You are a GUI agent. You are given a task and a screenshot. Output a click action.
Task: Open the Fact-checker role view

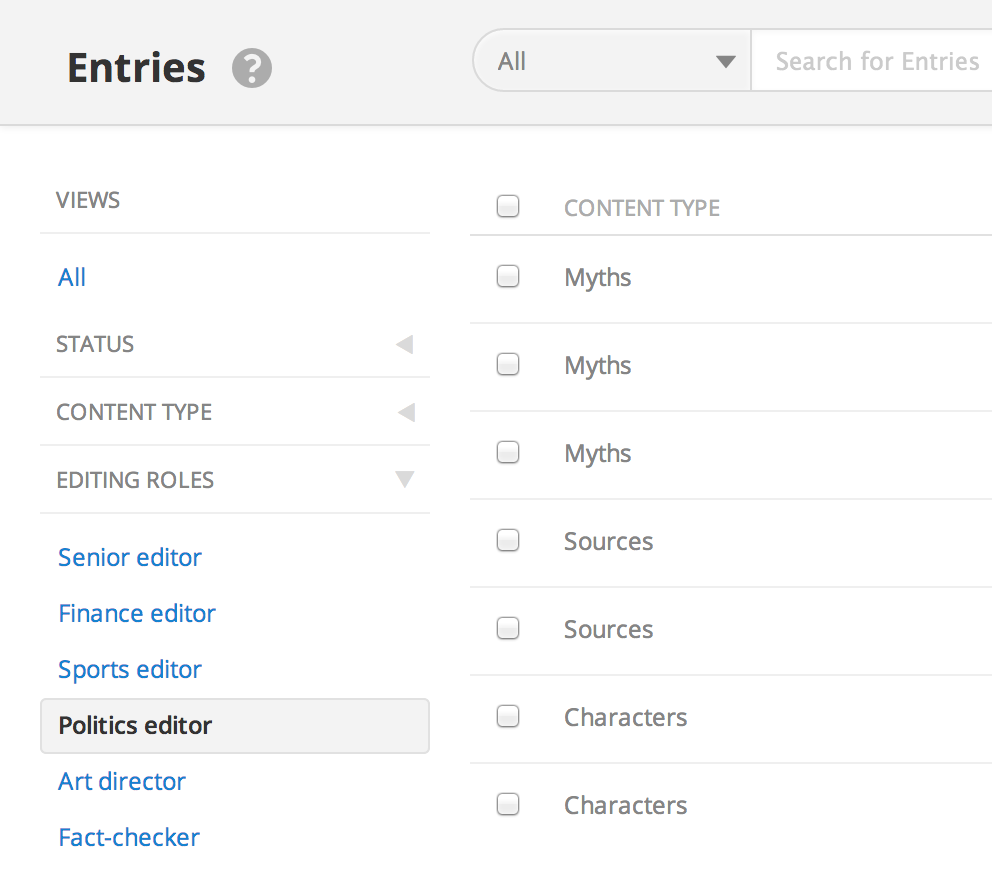[x=129, y=837]
